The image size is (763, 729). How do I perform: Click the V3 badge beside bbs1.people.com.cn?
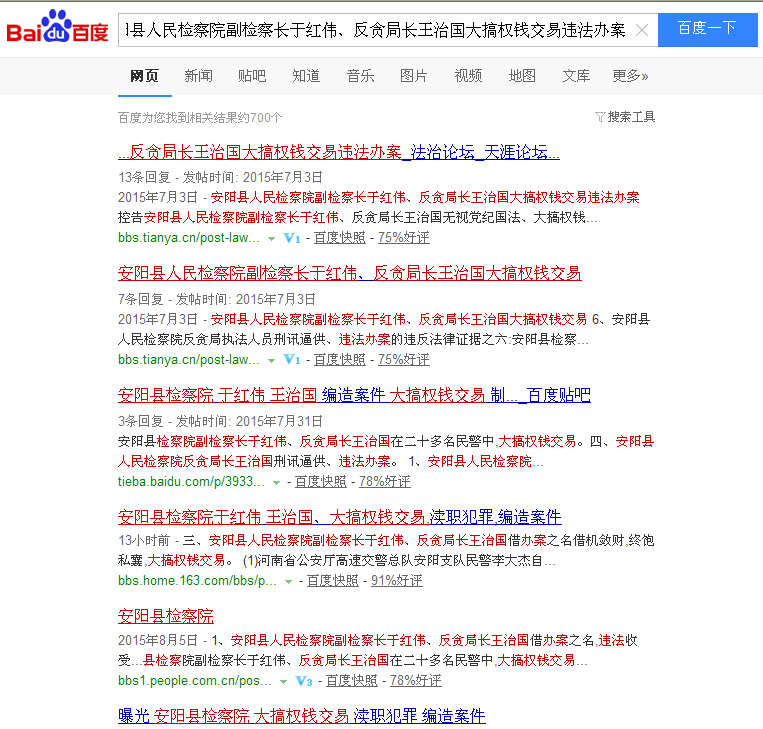point(304,681)
